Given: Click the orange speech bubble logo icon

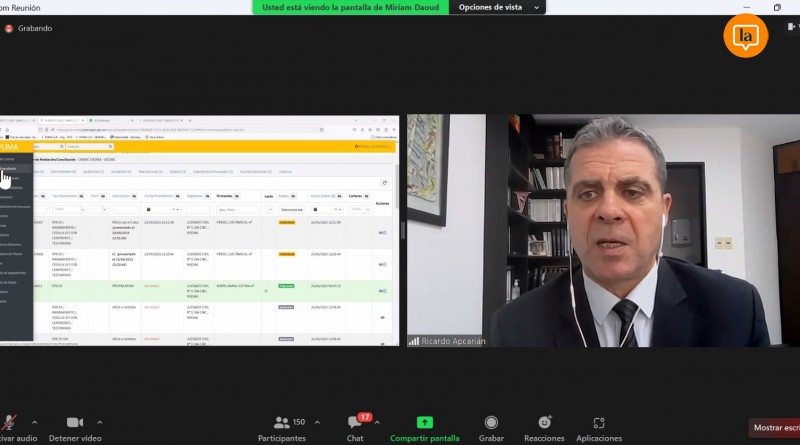Looking at the screenshot, I should [745, 36].
